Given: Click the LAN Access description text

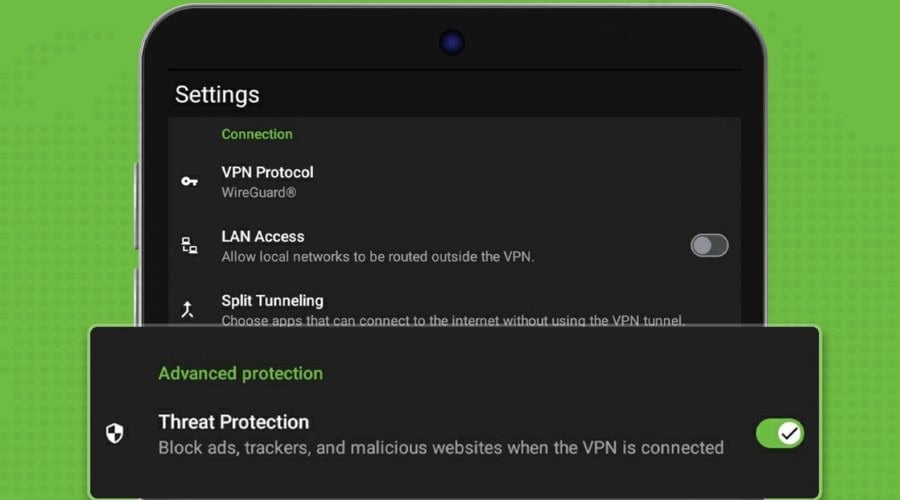Looking at the screenshot, I should click(378, 257).
